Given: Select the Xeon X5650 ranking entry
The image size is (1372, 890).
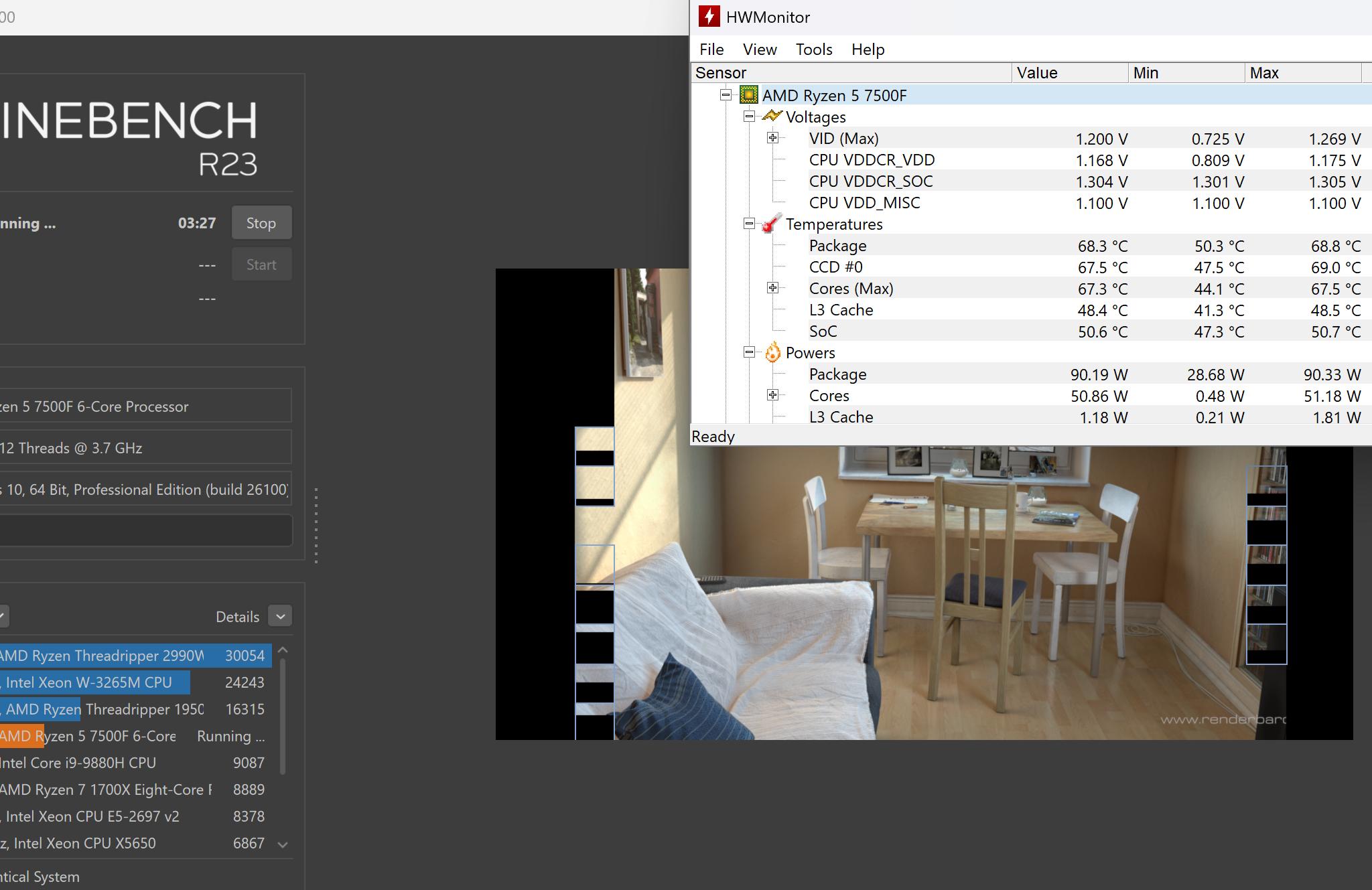Looking at the screenshot, I should coord(136,843).
